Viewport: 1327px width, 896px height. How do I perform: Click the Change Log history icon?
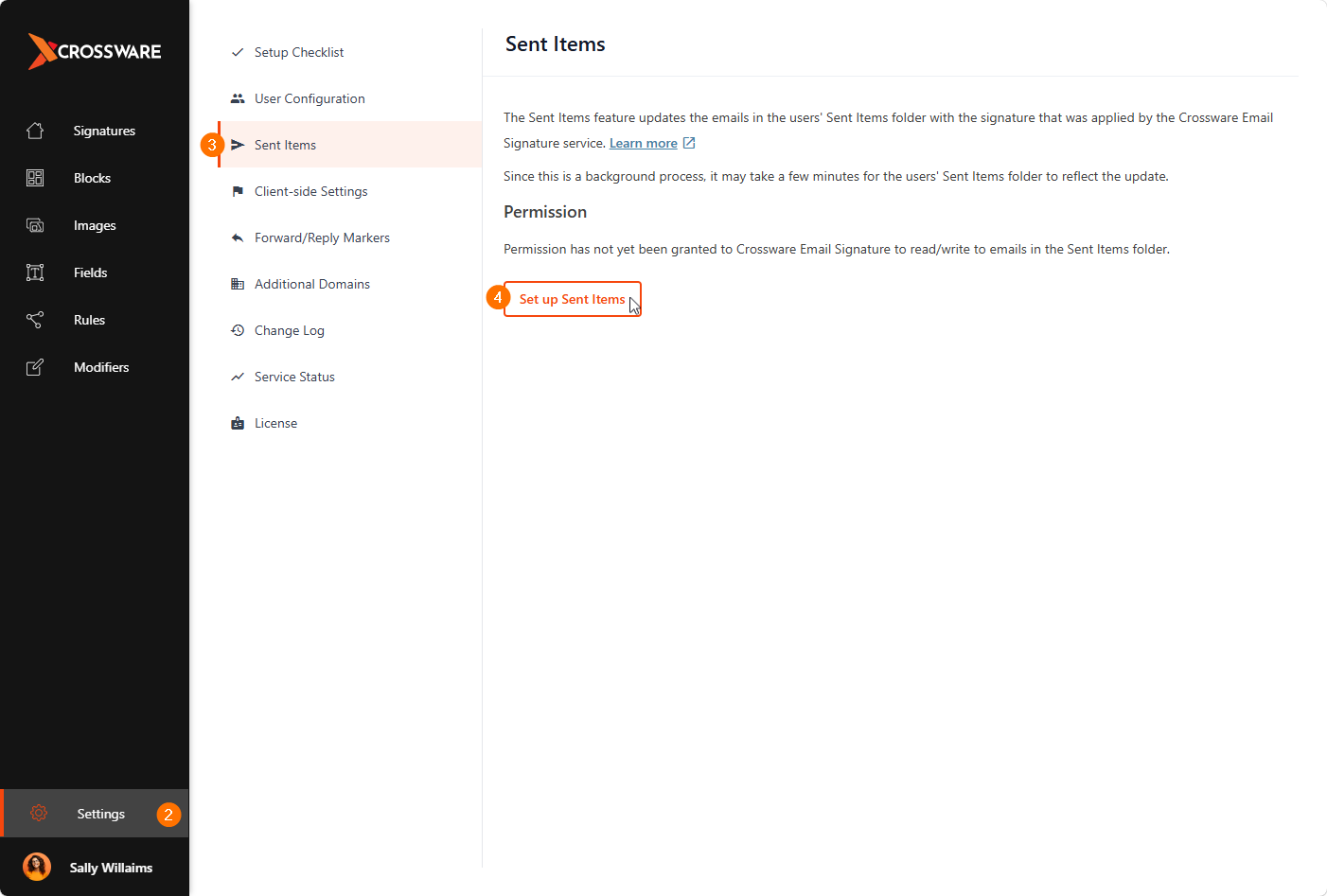[x=238, y=330]
